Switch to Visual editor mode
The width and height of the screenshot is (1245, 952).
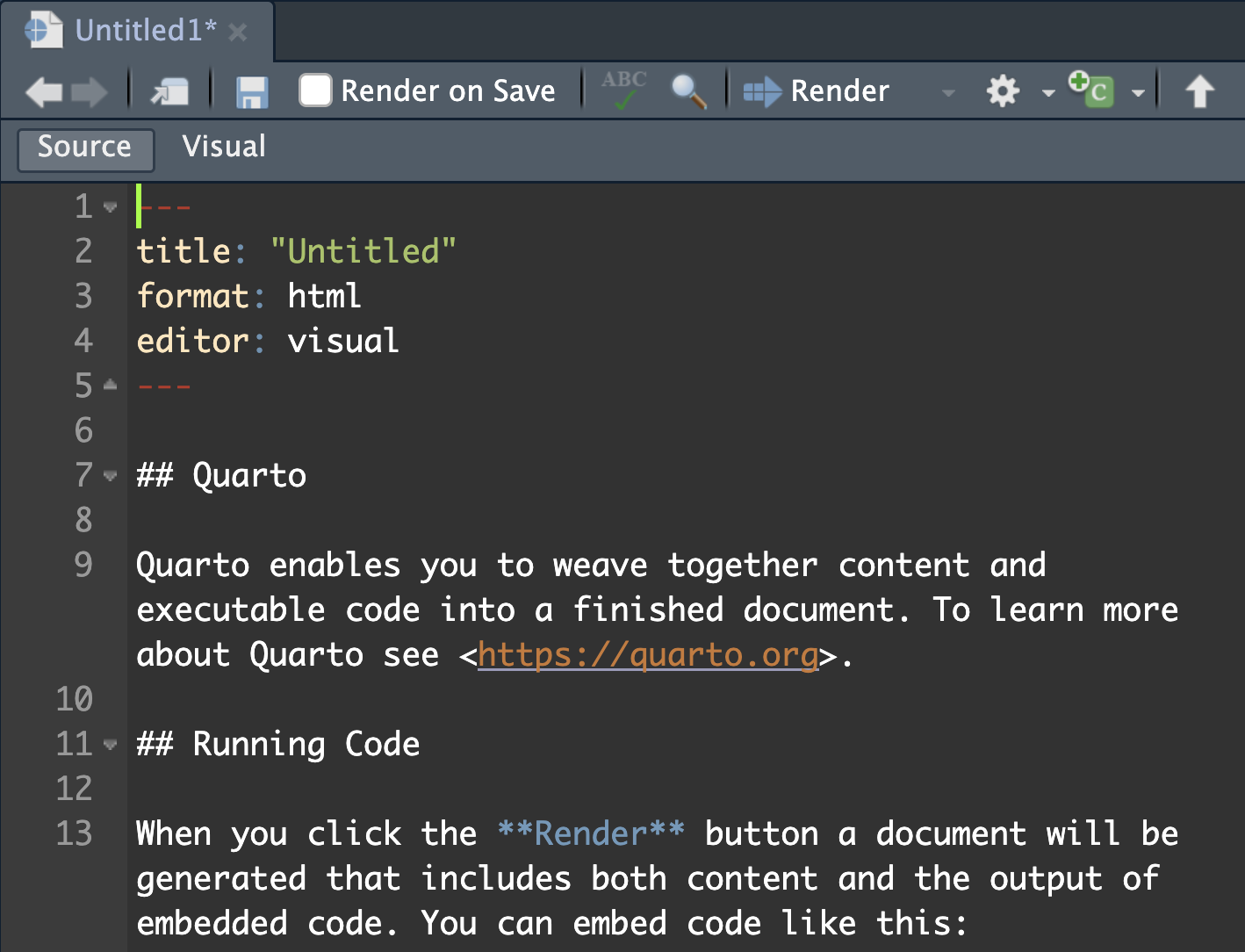tap(224, 147)
